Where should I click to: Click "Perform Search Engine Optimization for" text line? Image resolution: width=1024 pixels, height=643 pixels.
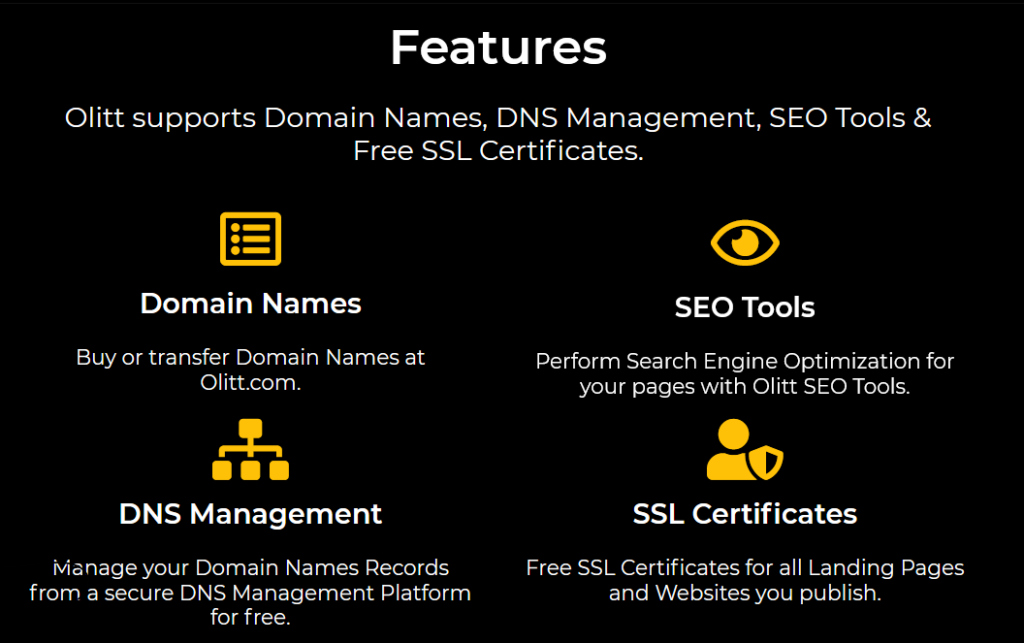point(744,361)
